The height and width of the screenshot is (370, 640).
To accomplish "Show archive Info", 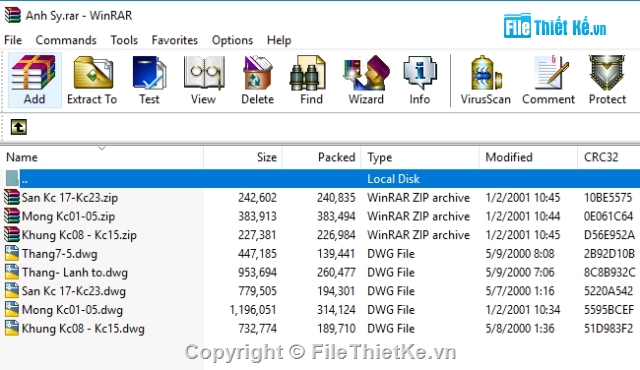I will click(x=420, y=80).
